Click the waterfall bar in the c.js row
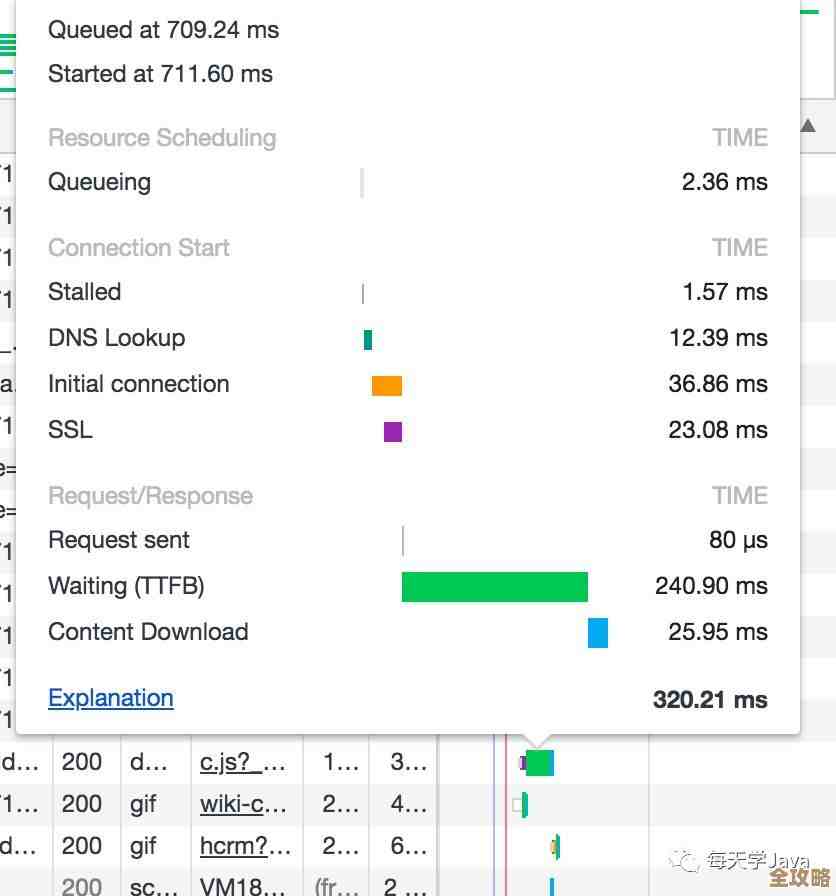Screen dimensions: 836x896 (x=539, y=763)
